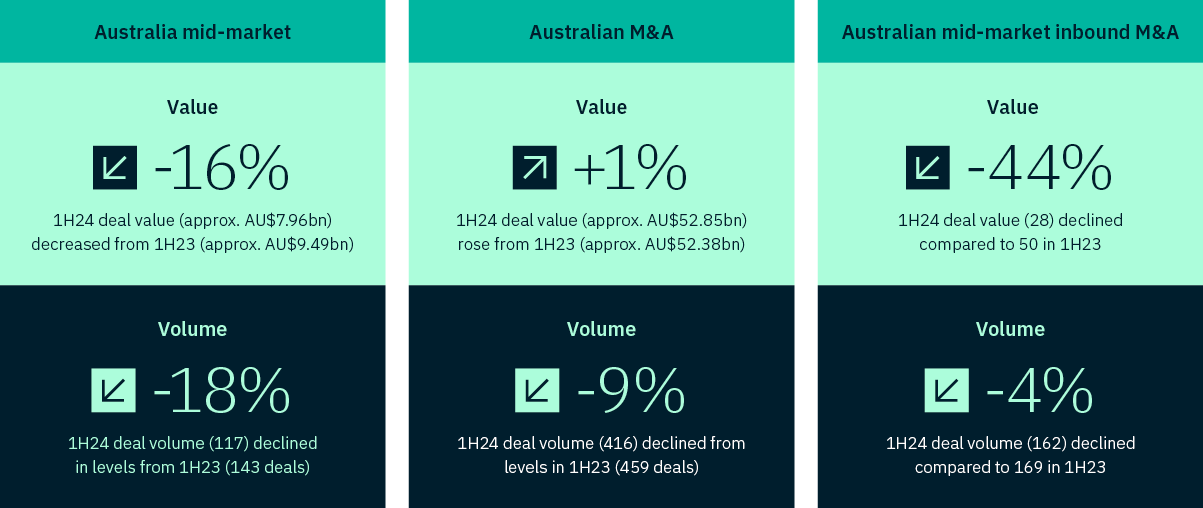Click the down arrow icon beside -9%
This screenshot has height=508, width=1203.
coord(537,390)
